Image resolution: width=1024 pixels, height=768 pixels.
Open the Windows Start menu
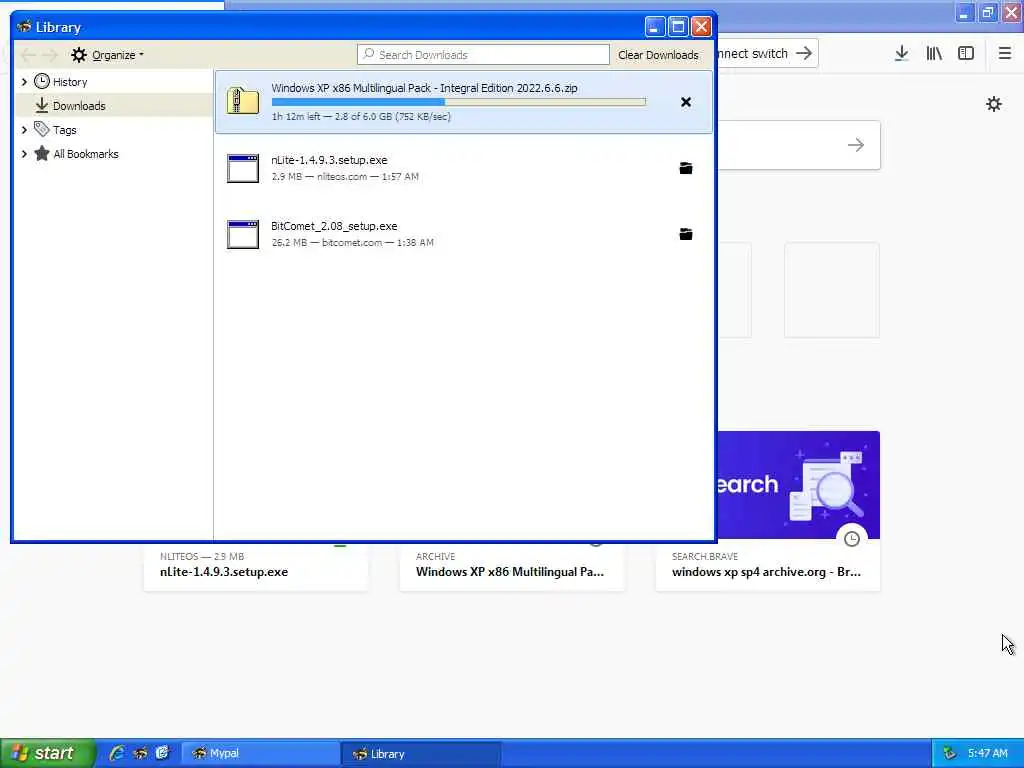[x=46, y=753]
